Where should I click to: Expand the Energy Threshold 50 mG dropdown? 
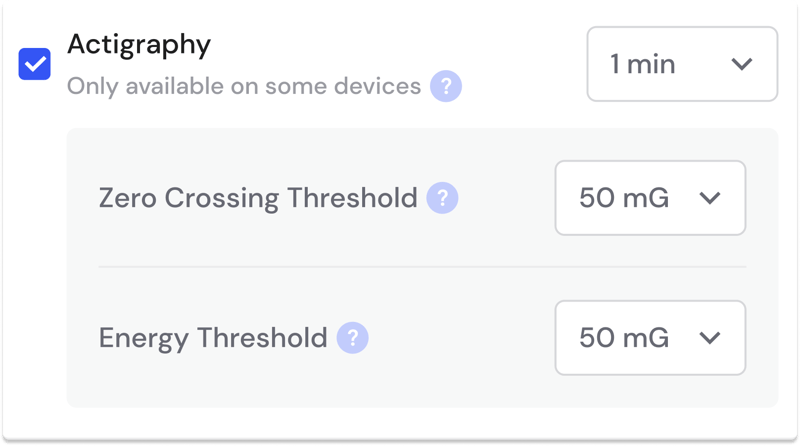(x=650, y=338)
